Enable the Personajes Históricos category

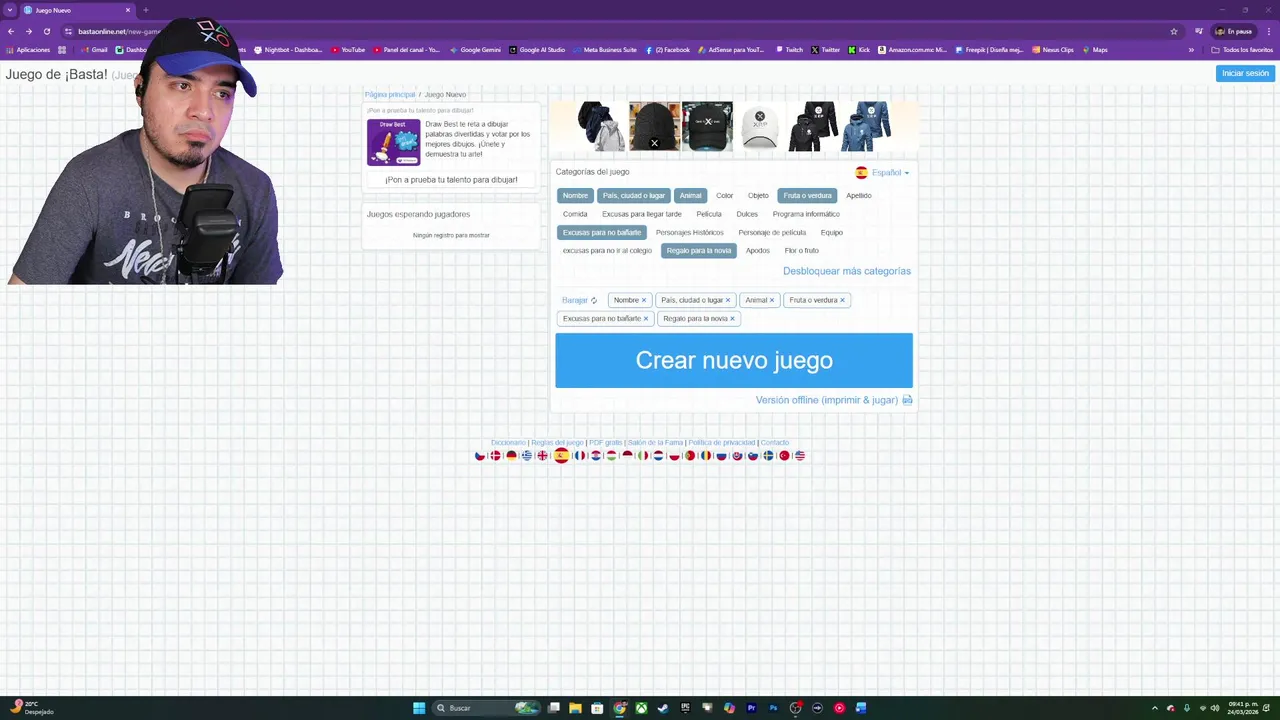point(689,233)
